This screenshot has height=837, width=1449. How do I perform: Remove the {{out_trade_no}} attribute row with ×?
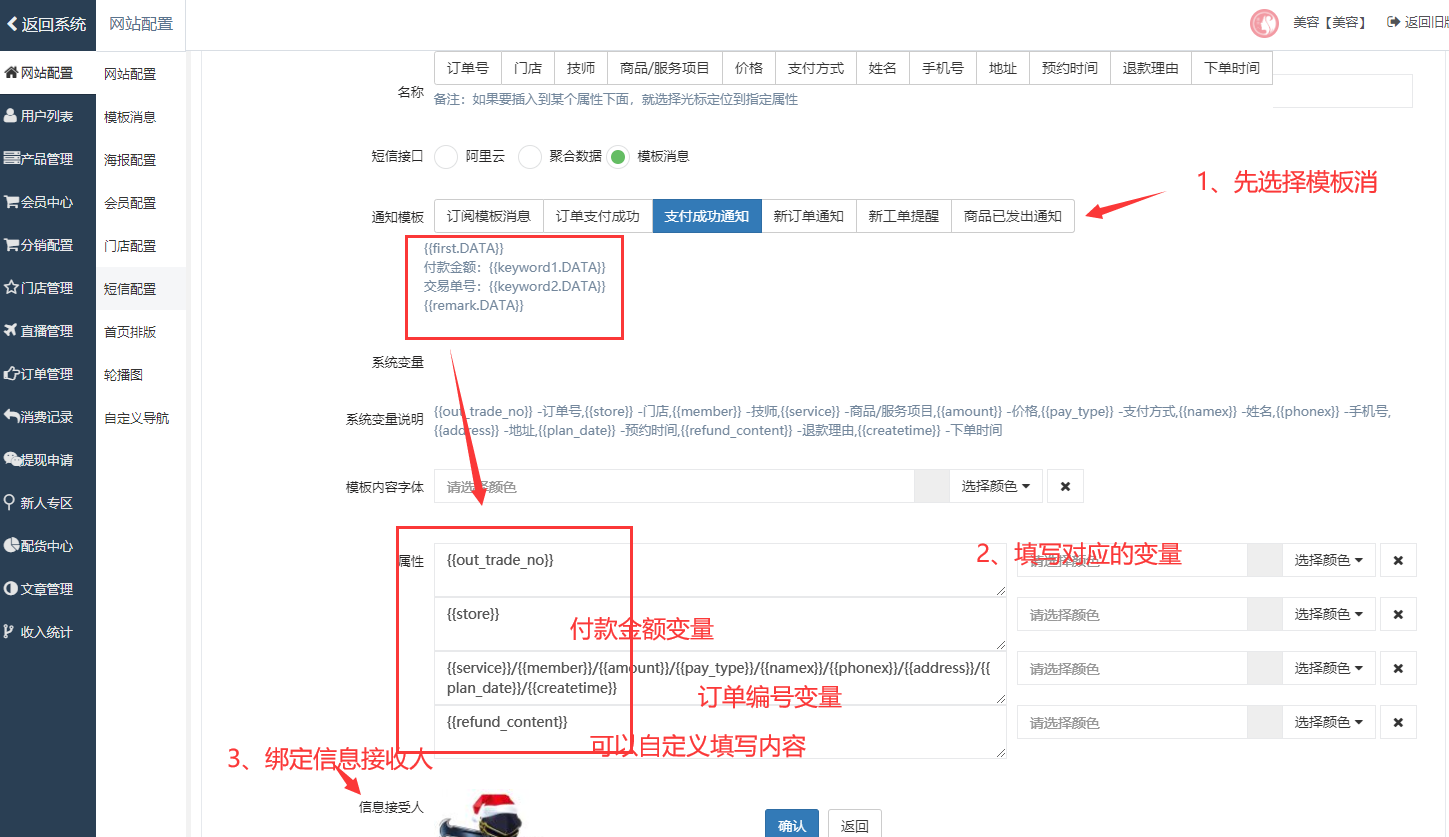[x=1398, y=560]
